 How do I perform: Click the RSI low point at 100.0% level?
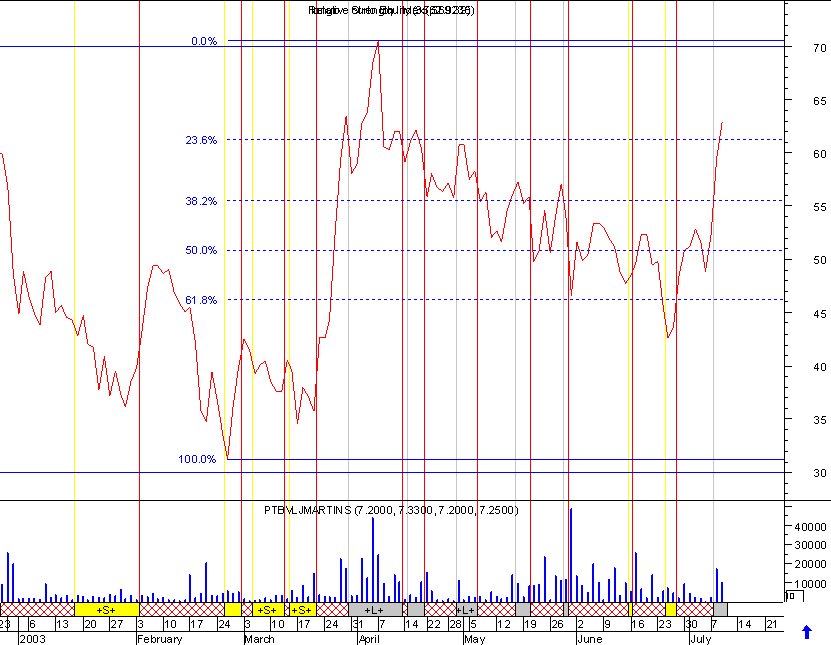[227, 458]
